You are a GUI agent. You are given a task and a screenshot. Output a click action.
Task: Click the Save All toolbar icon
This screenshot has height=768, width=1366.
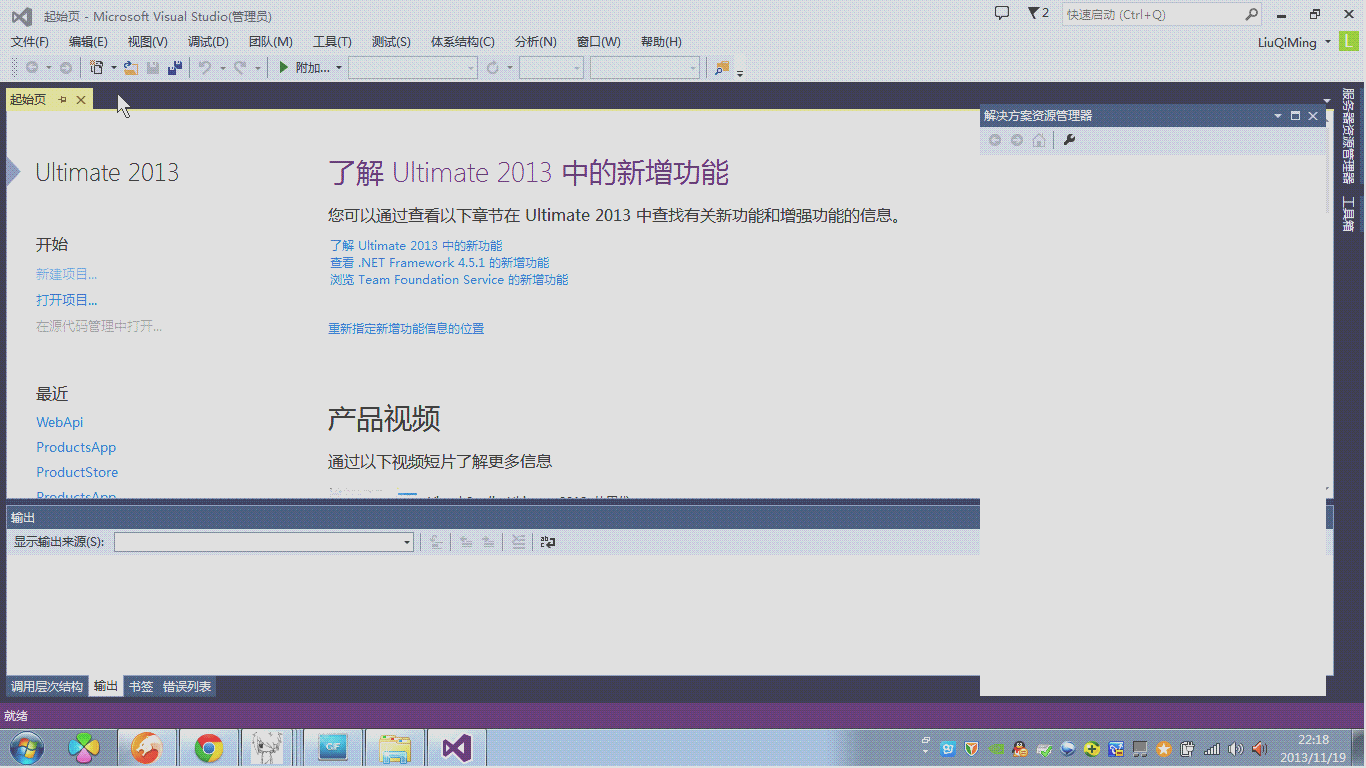point(175,68)
